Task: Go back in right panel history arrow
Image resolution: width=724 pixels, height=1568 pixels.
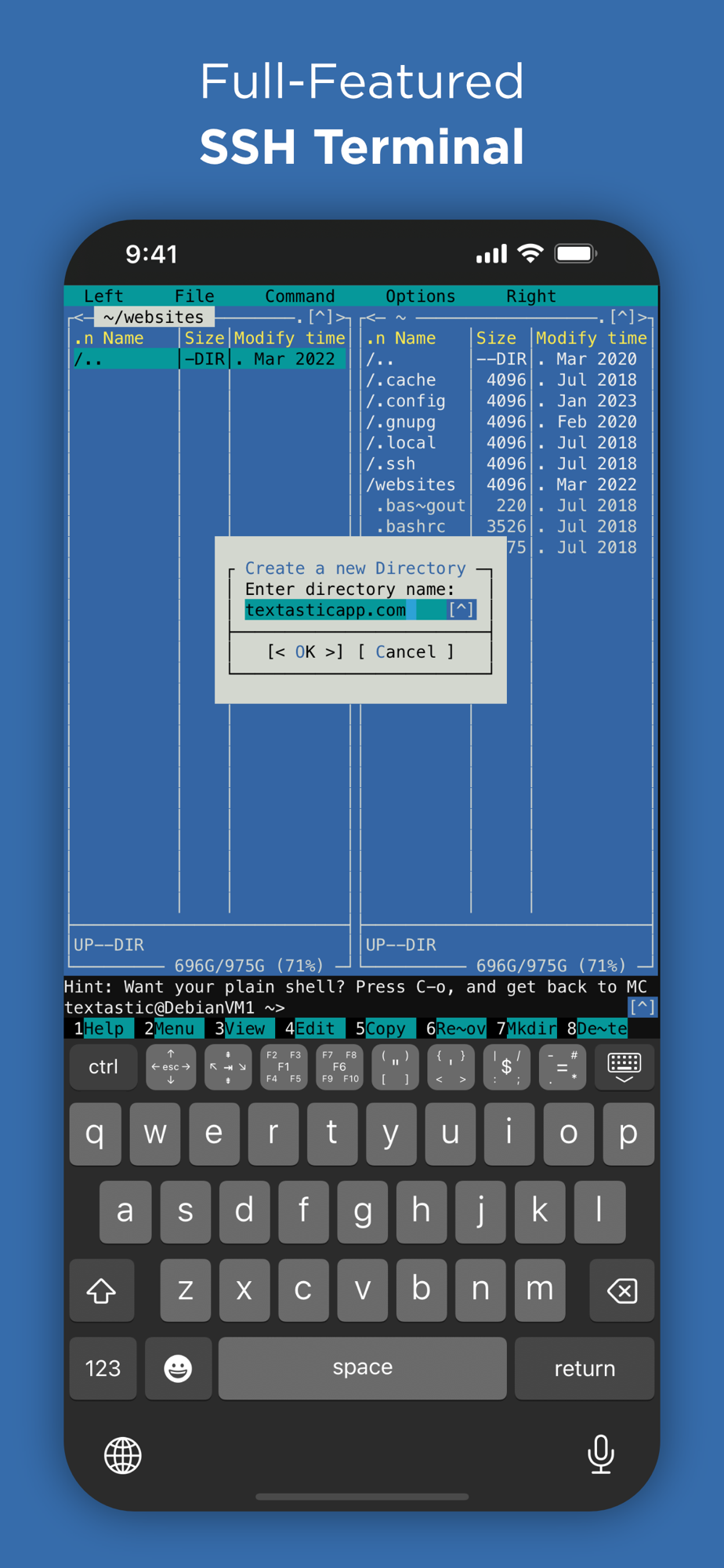Action: (x=371, y=317)
